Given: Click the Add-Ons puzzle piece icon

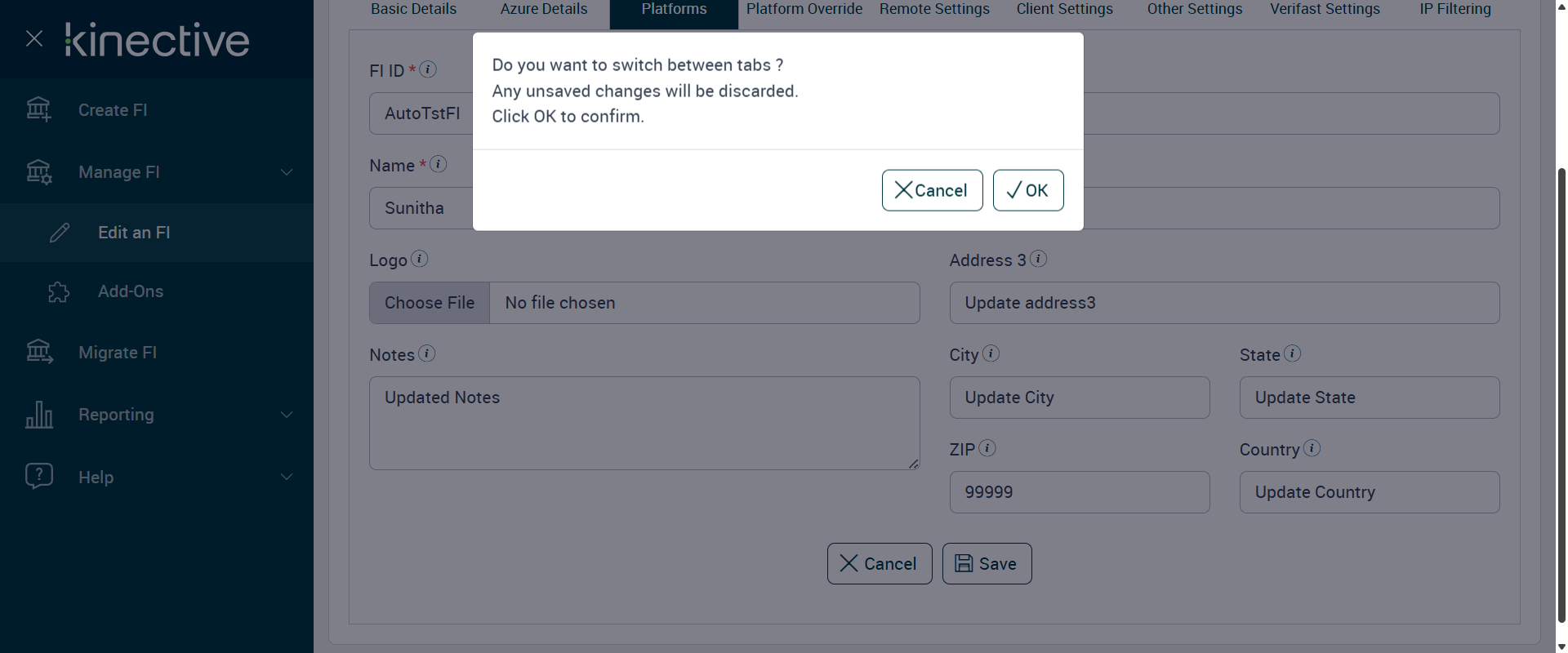Looking at the screenshot, I should (x=59, y=291).
